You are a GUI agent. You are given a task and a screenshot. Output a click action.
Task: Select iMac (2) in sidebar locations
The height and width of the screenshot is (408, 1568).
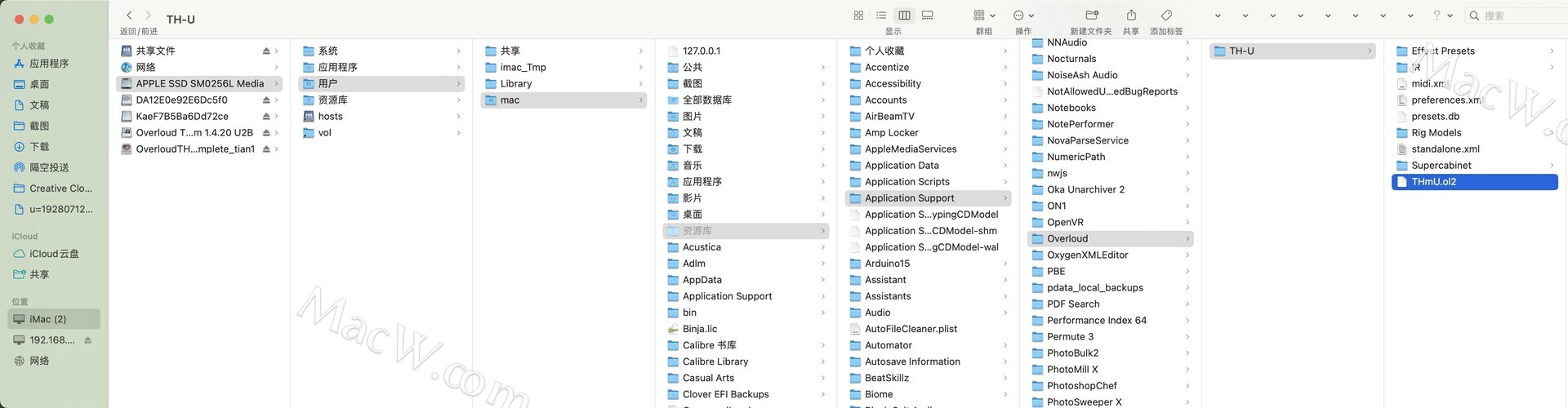(x=54, y=319)
